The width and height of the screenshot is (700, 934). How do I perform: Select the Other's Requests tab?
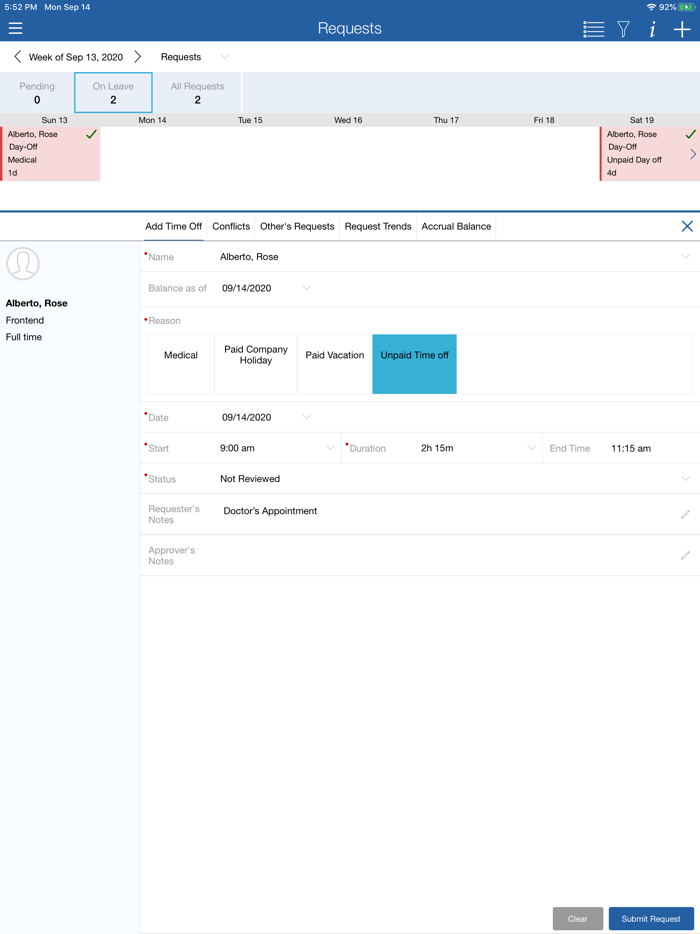(x=297, y=226)
